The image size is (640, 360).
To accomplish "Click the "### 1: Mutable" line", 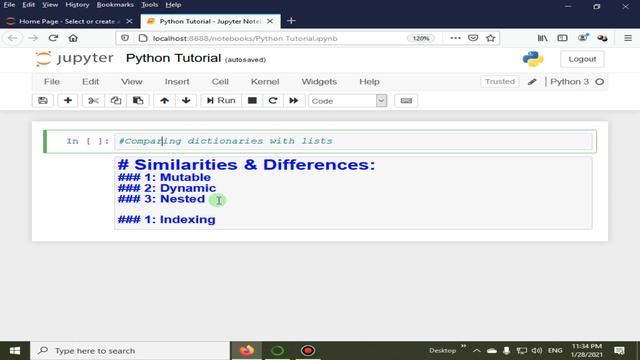I will click(x=164, y=177).
